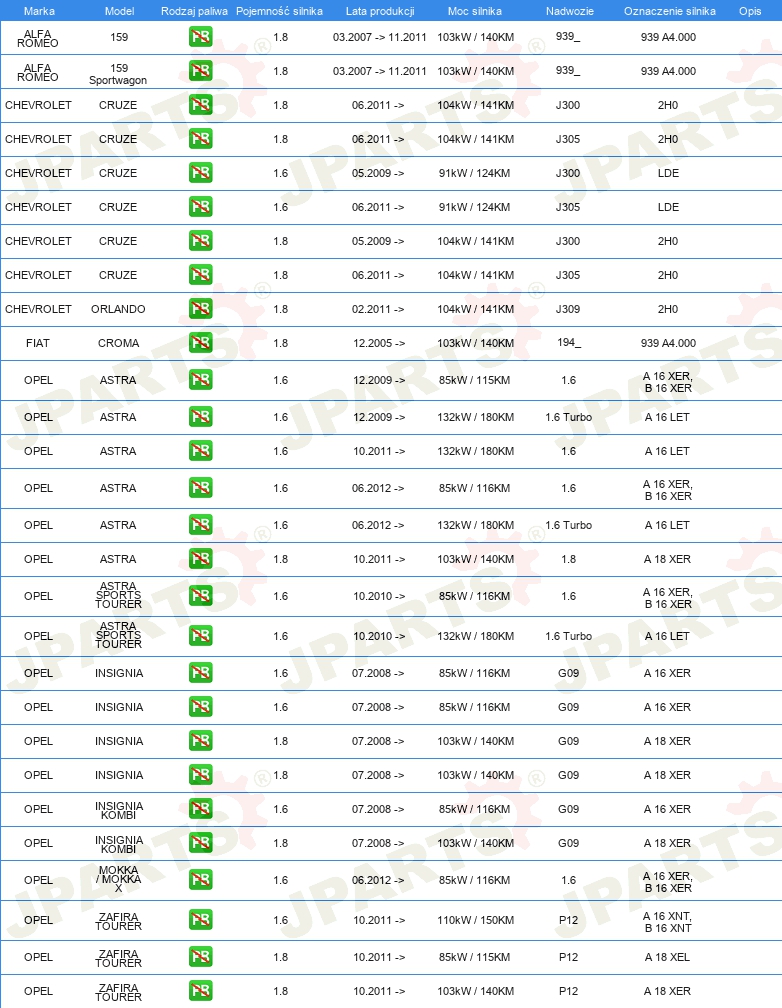Click fuel icon for Zafira Tourer 110kW / 150KM
Viewport: 782px width, 1008px height.
pyautogui.click(x=201, y=920)
